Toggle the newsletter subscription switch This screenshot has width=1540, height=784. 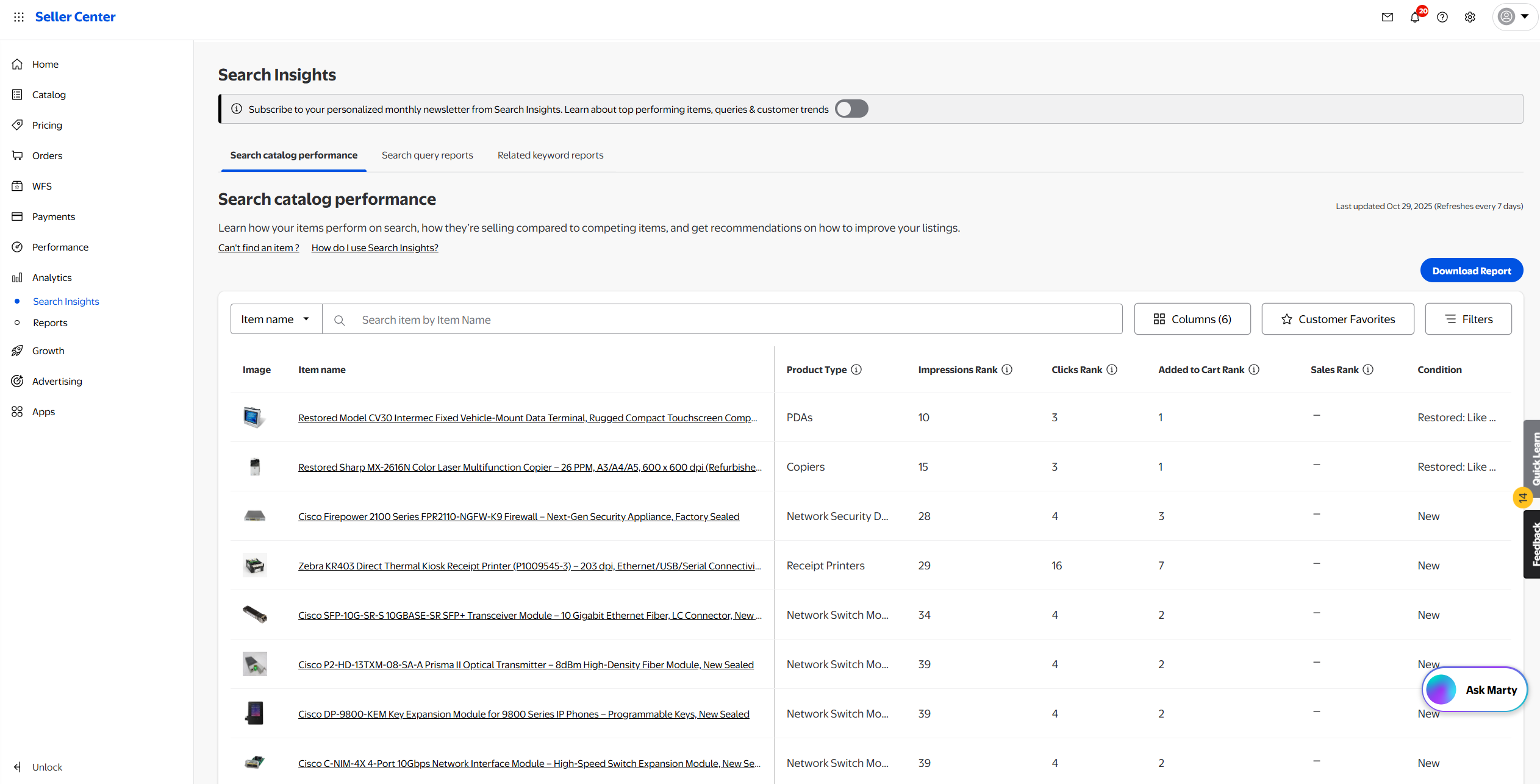pos(851,109)
